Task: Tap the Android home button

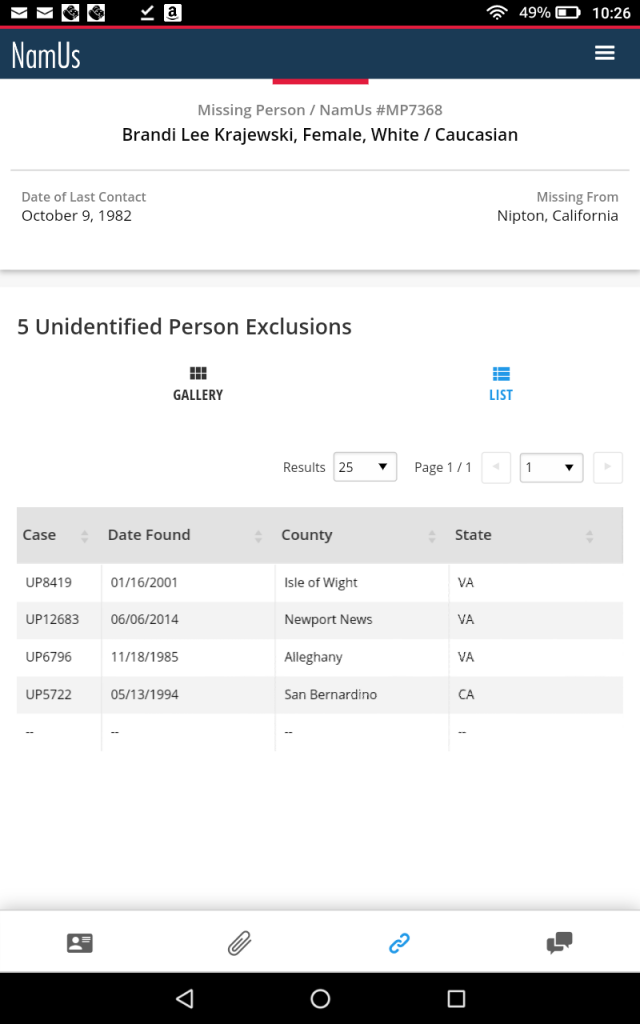Action: tap(320, 998)
